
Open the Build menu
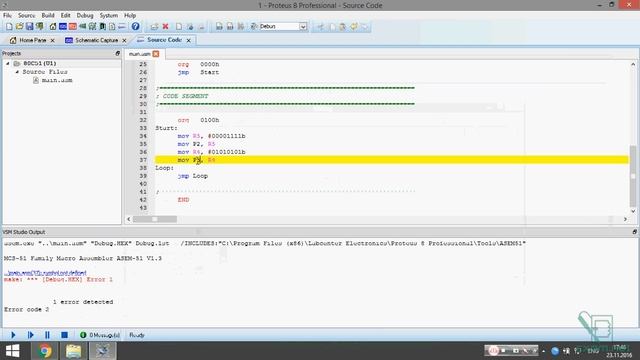tap(48, 16)
